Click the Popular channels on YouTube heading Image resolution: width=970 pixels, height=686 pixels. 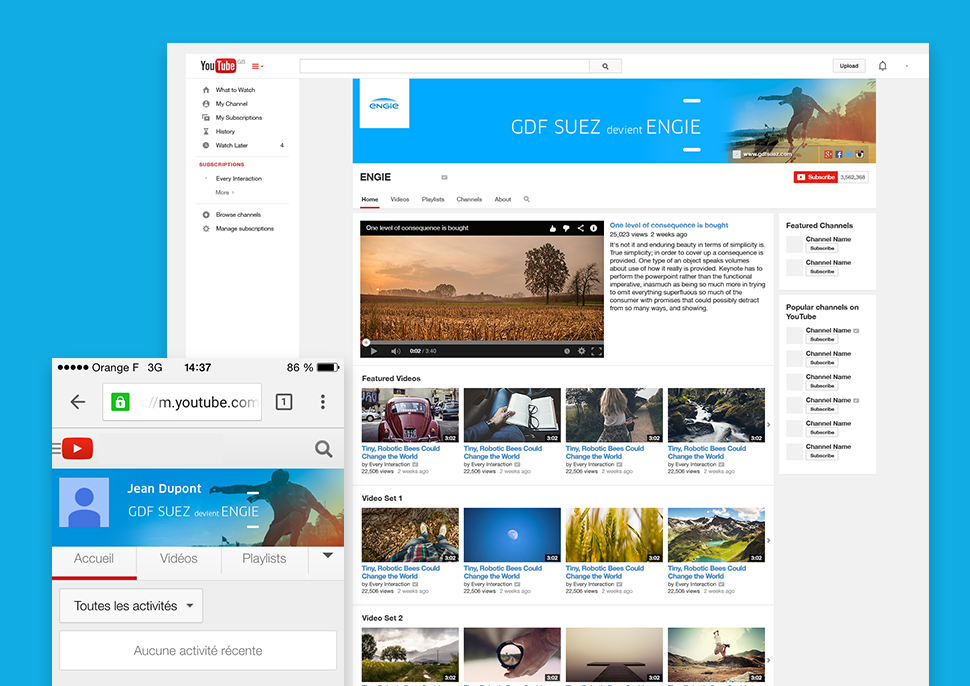[822, 312]
